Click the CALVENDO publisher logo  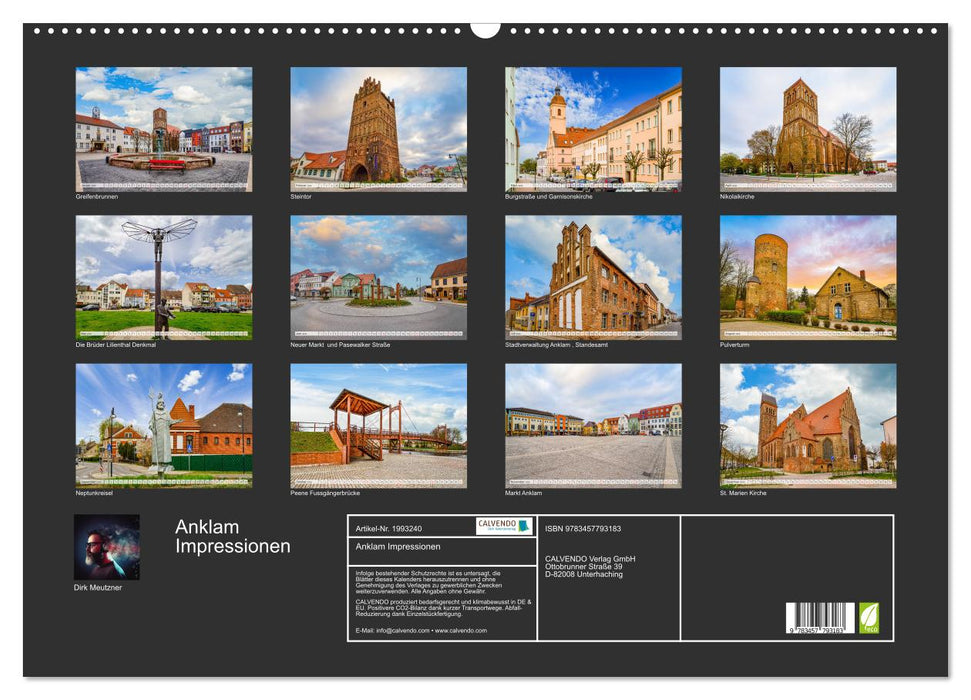coord(502,527)
